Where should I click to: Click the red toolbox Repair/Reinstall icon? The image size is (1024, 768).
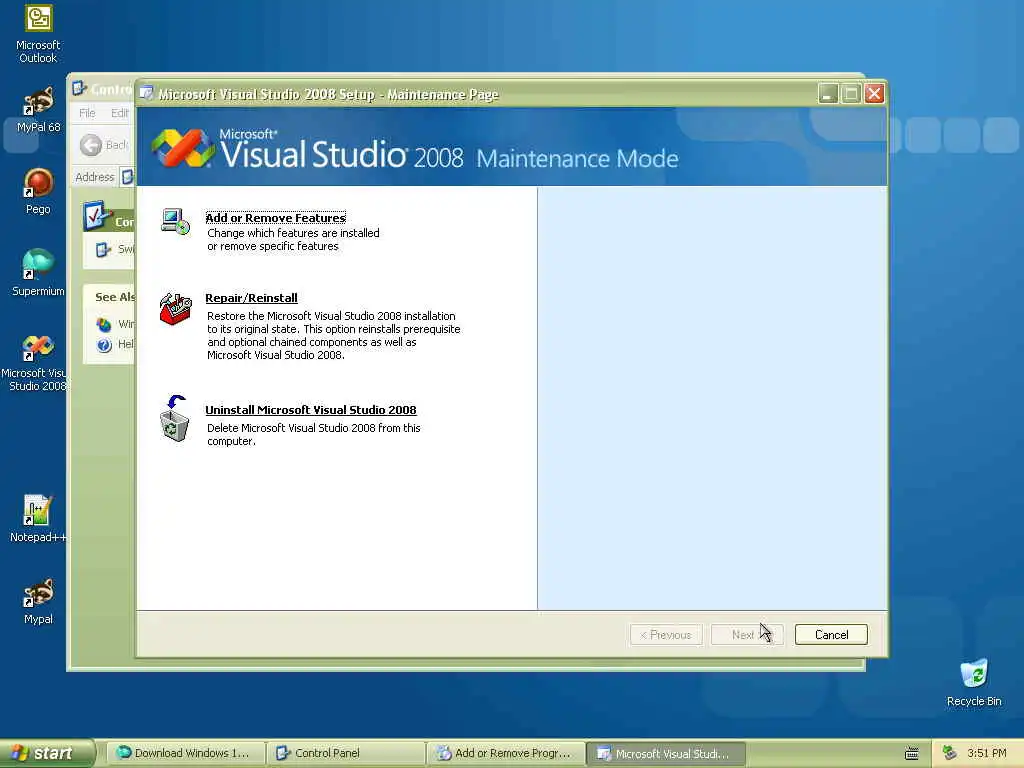coord(175,308)
